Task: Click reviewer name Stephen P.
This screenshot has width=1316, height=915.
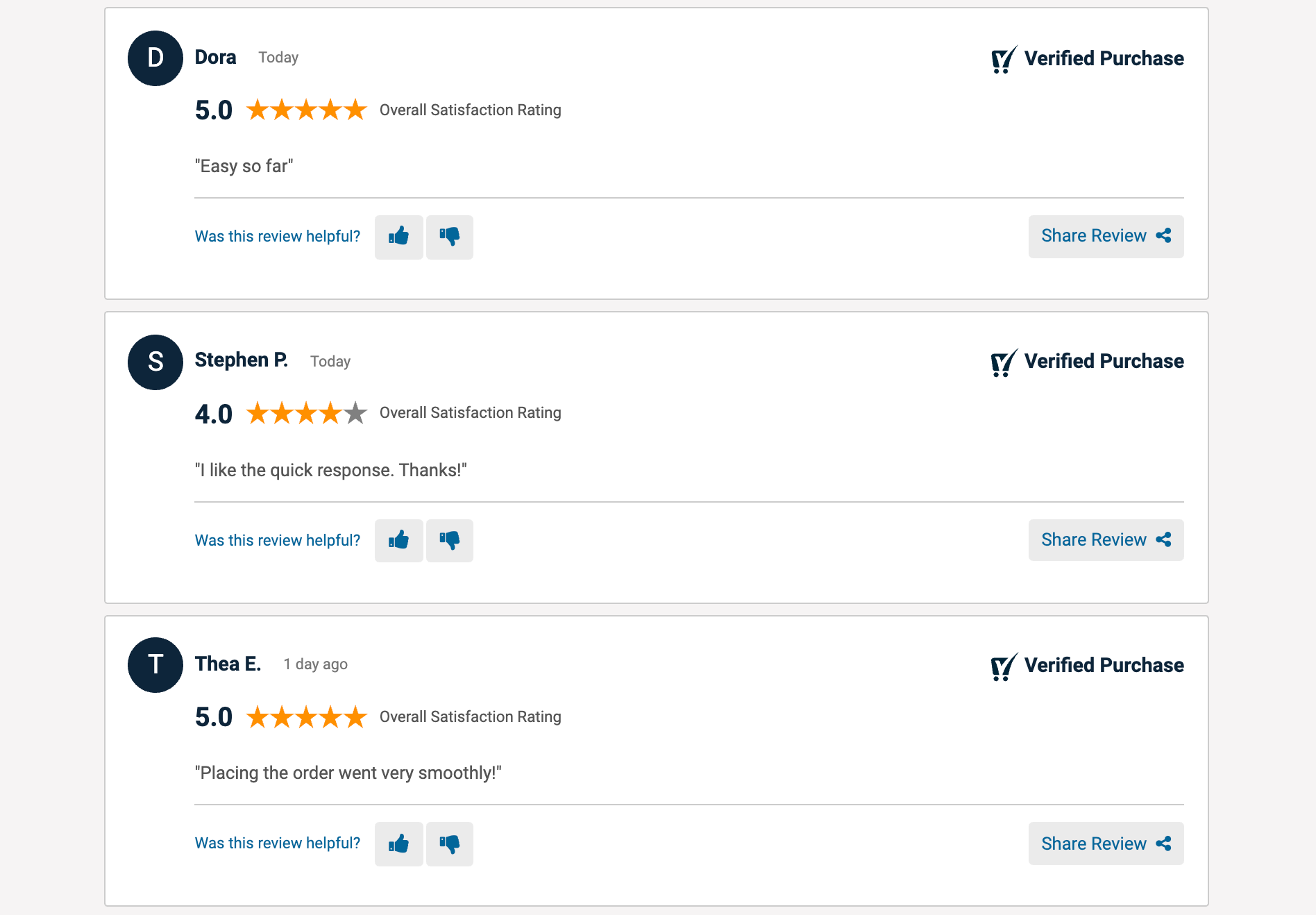Action: pos(241,360)
